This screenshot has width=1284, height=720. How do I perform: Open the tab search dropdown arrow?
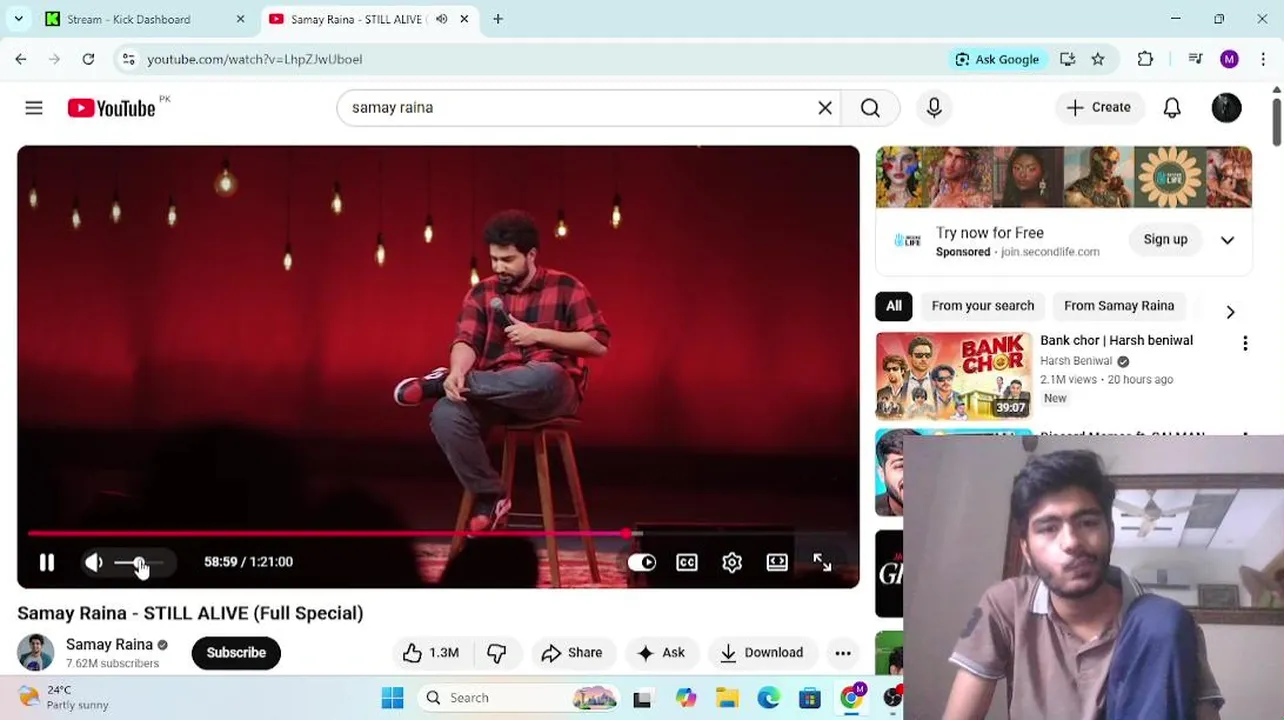18,19
